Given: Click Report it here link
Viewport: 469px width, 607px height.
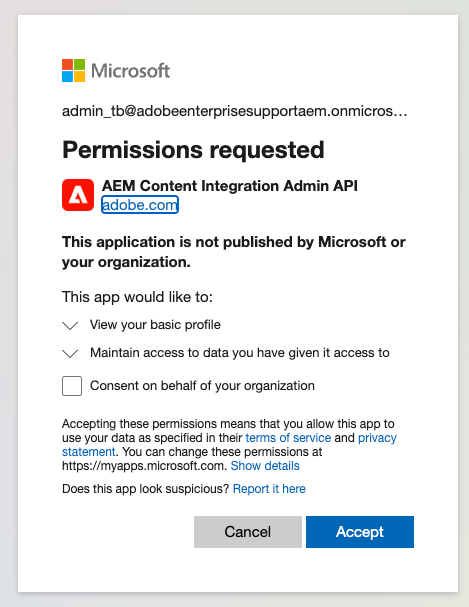Looking at the screenshot, I should coord(269,489).
